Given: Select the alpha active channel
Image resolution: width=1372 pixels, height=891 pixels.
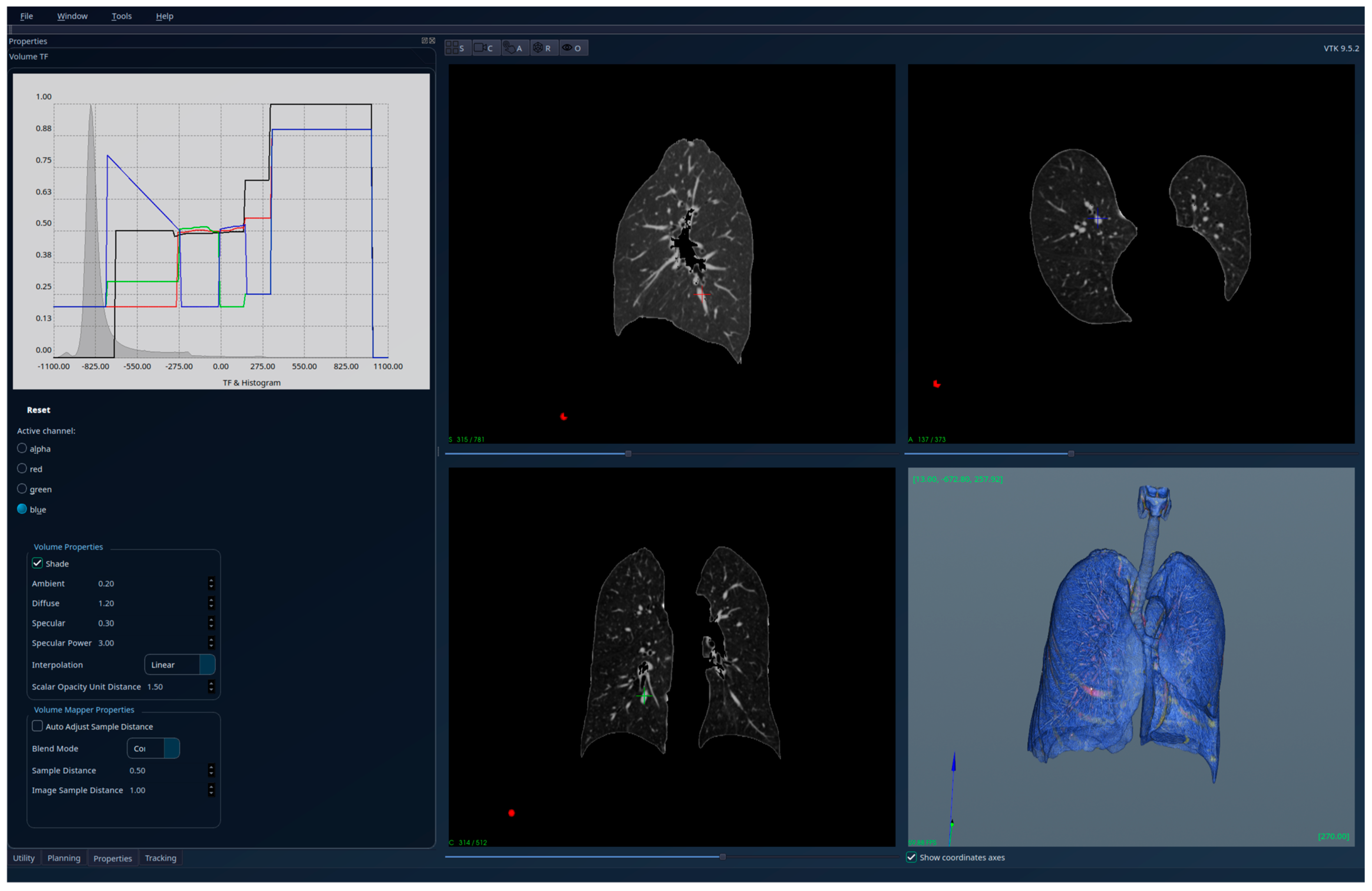Looking at the screenshot, I should (x=22, y=448).
